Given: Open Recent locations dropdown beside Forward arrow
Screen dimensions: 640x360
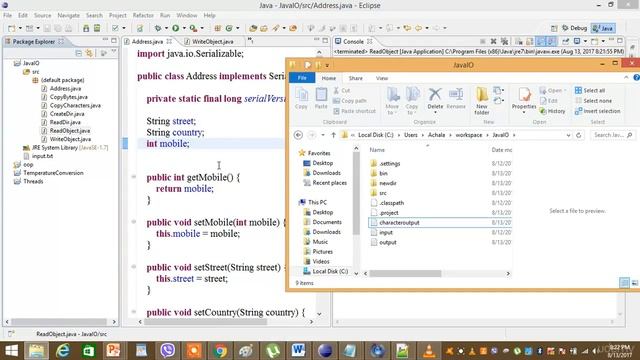Looking at the screenshot, I should [322, 135].
